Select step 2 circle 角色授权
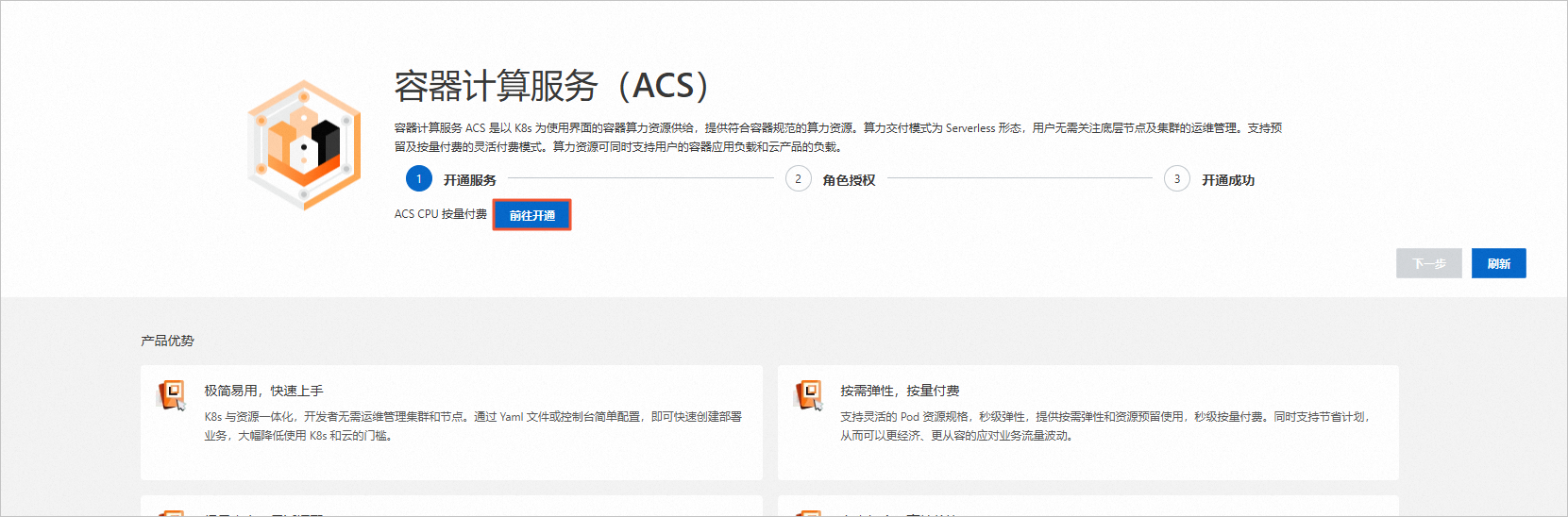Image resolution: width=1568 pixels, height=517 pixels. click(x=798, y=178)
